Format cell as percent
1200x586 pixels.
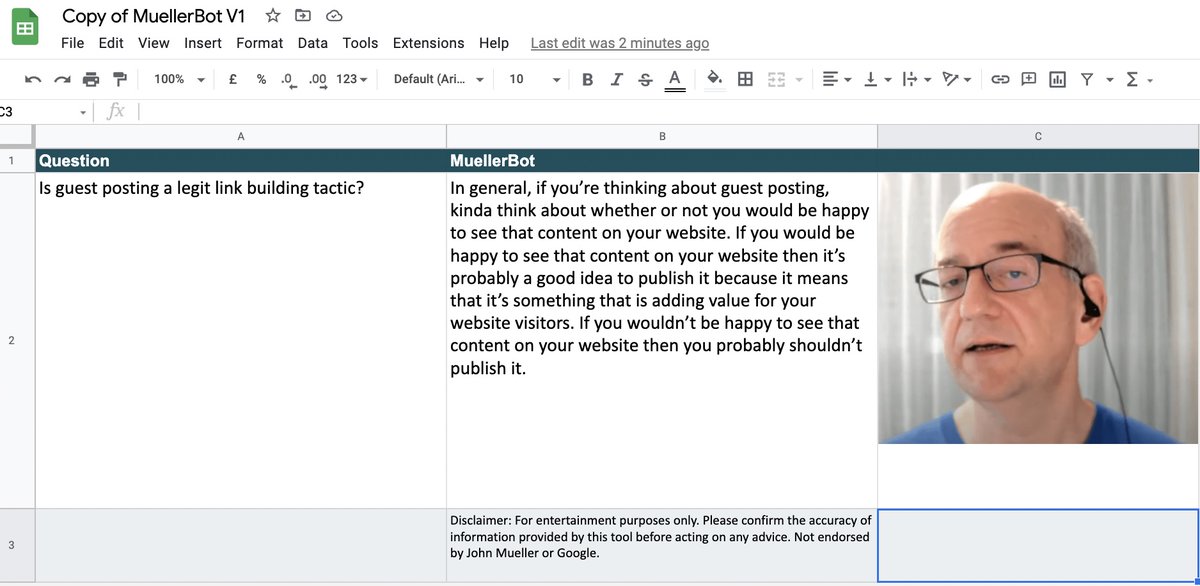(261, 79)
